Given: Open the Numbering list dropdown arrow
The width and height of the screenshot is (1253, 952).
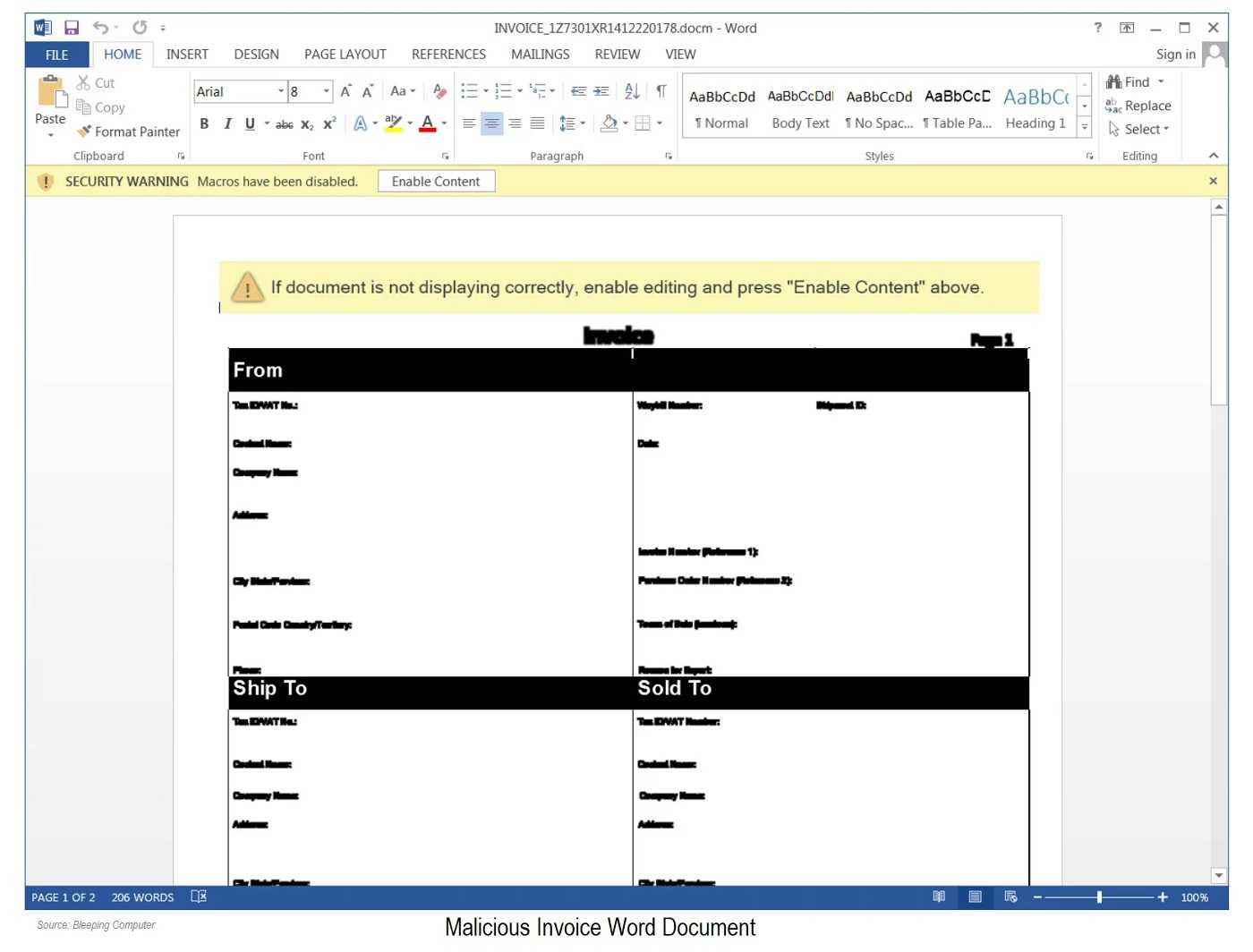Looking at the screenshot, I should pos(520,90).
